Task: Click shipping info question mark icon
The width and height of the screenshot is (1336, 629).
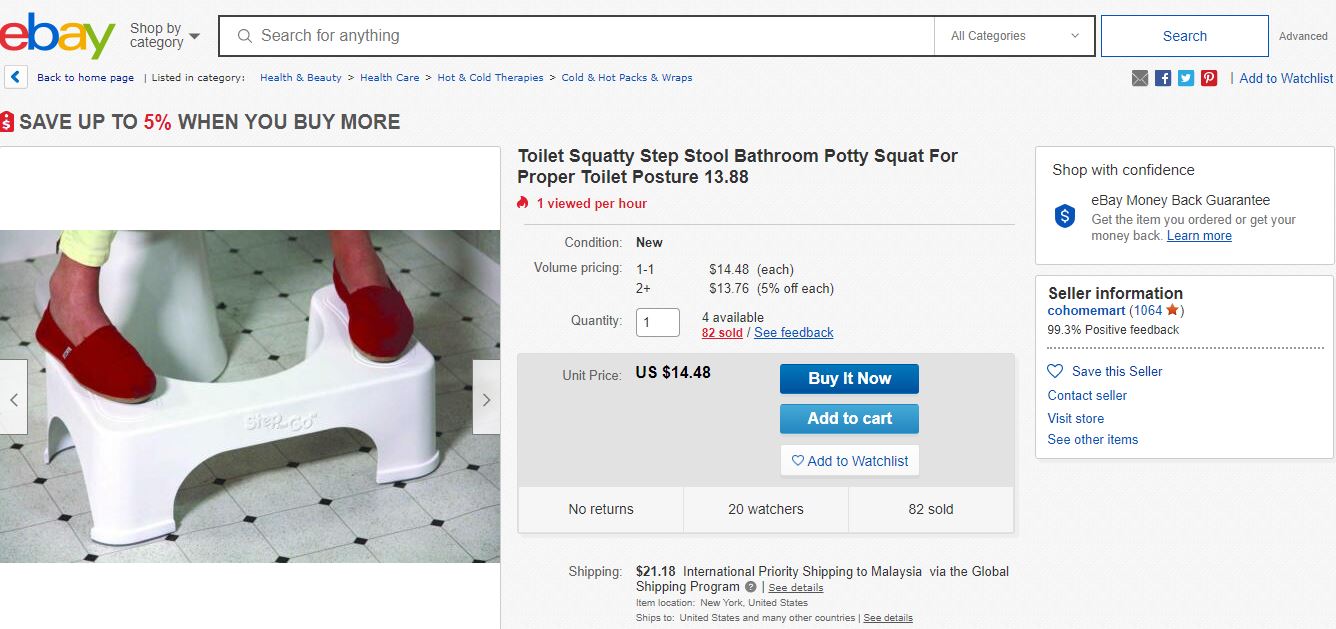Action: [751, 587]
